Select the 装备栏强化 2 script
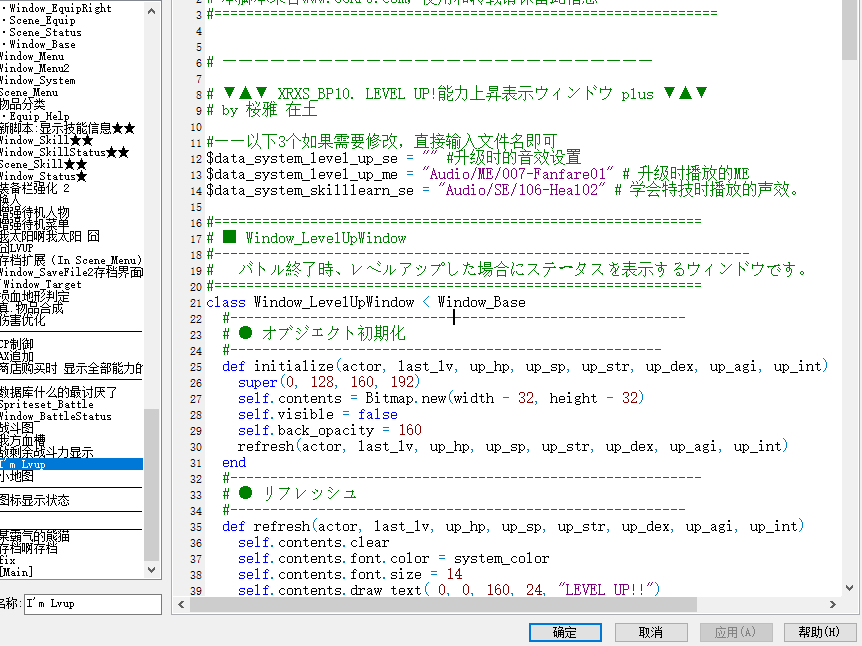Screen dimensions: 862x646 tap(35, 189)
